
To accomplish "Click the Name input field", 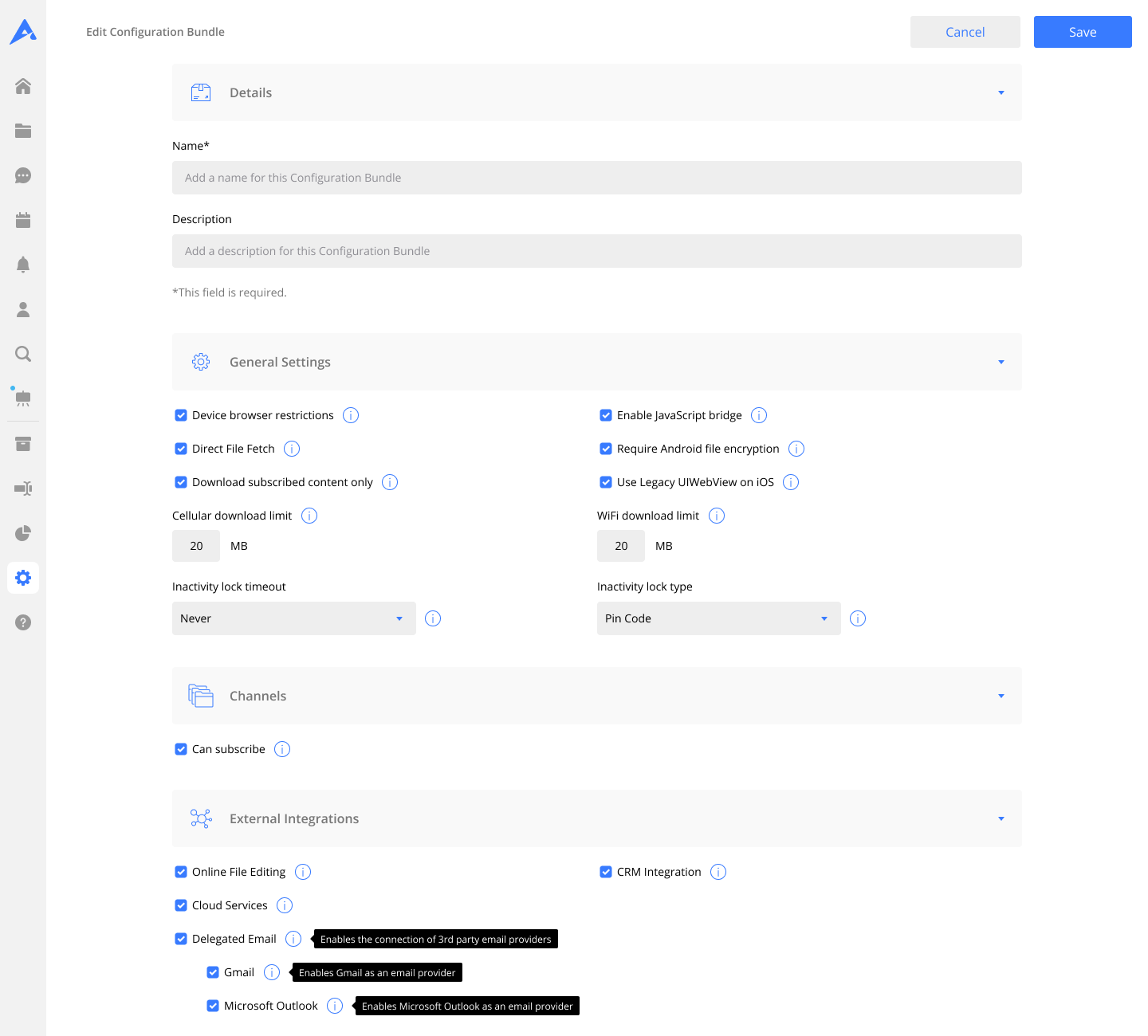I will click(596, 178).
